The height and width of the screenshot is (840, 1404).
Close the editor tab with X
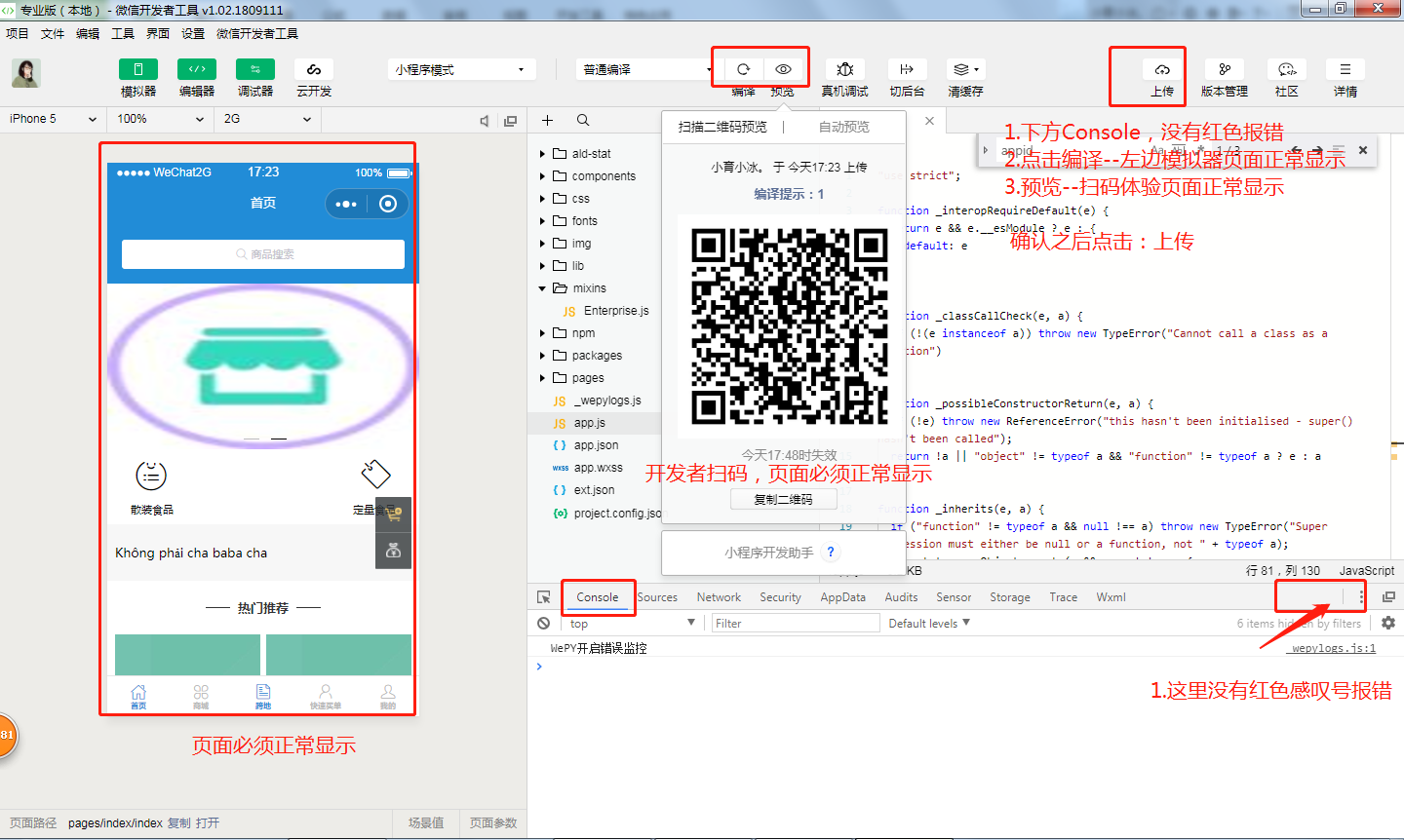click(929, 121)
